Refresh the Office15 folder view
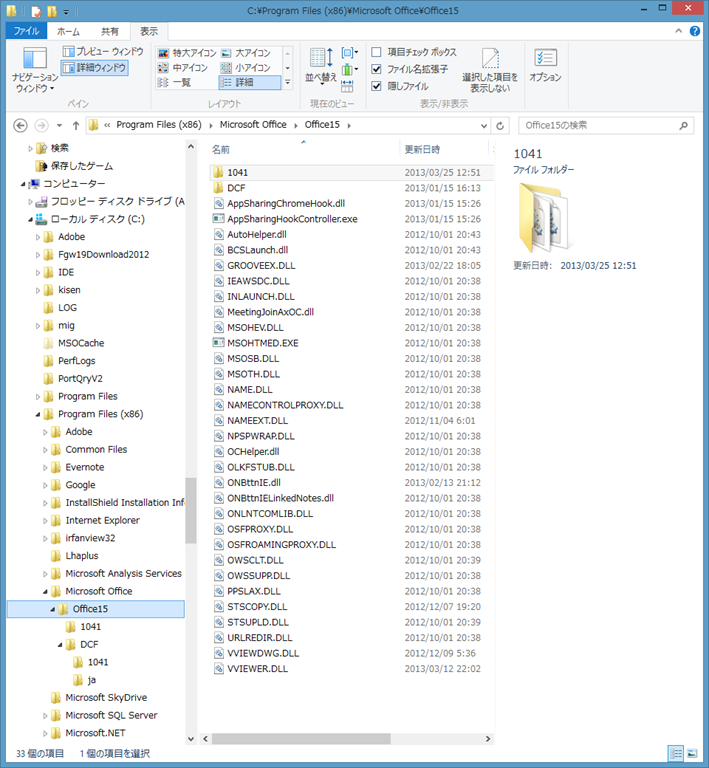 (500, 126)
